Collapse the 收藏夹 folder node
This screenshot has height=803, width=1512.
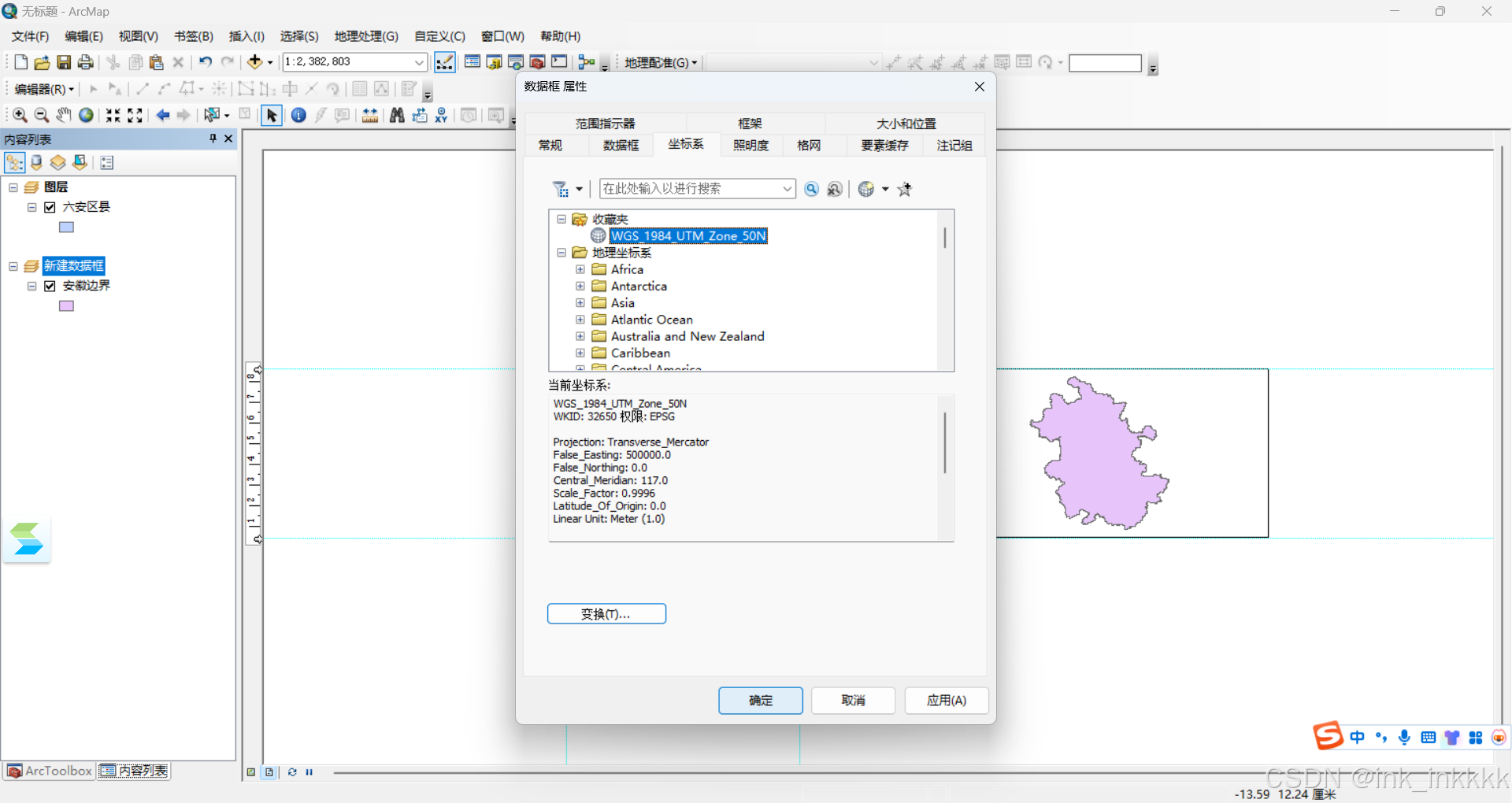coord(561,220)
